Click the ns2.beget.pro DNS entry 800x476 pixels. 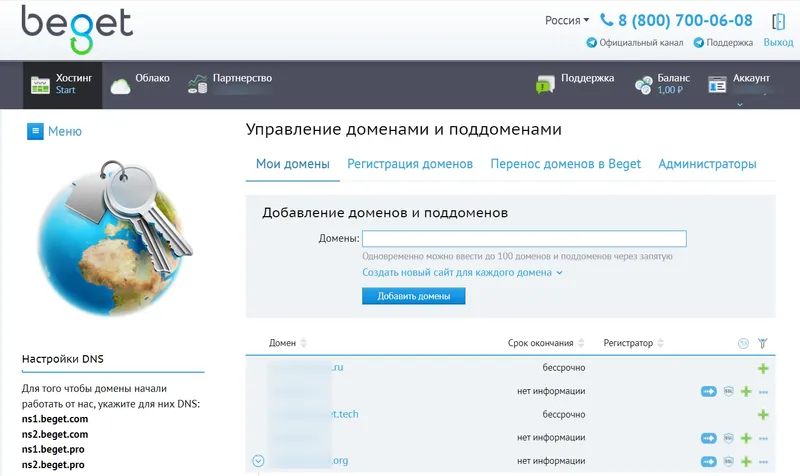(53, 465)
